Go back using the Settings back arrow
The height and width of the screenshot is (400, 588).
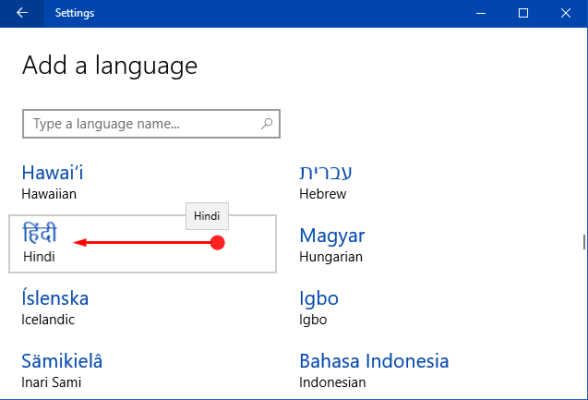coord(22,13)
